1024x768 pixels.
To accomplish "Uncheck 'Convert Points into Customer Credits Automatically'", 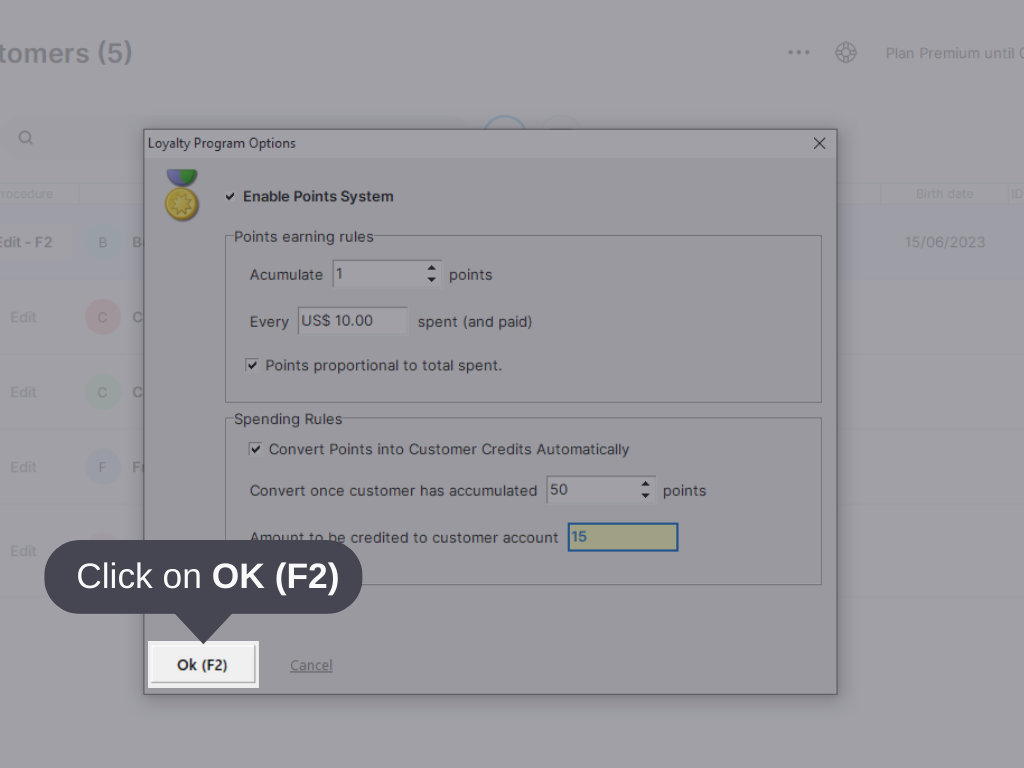I will click(256, 448).
